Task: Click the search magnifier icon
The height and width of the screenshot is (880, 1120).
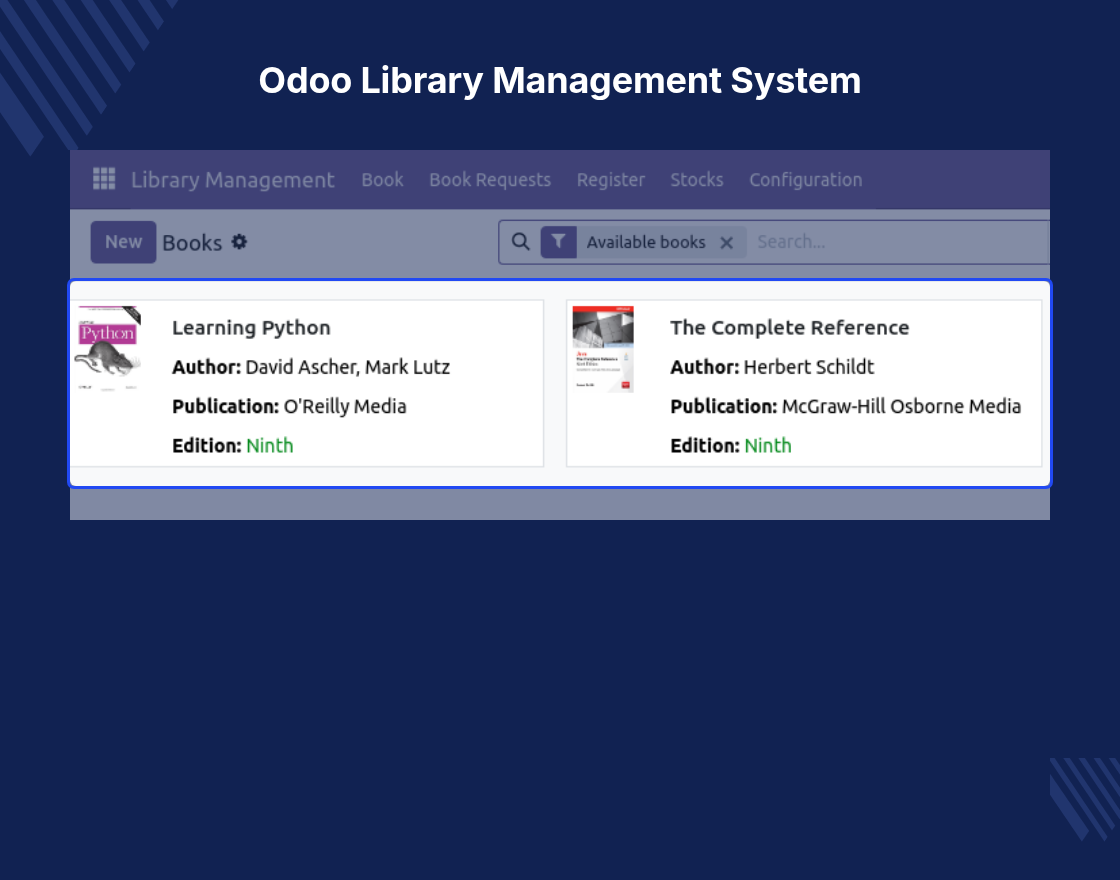Action: (521, 242)
